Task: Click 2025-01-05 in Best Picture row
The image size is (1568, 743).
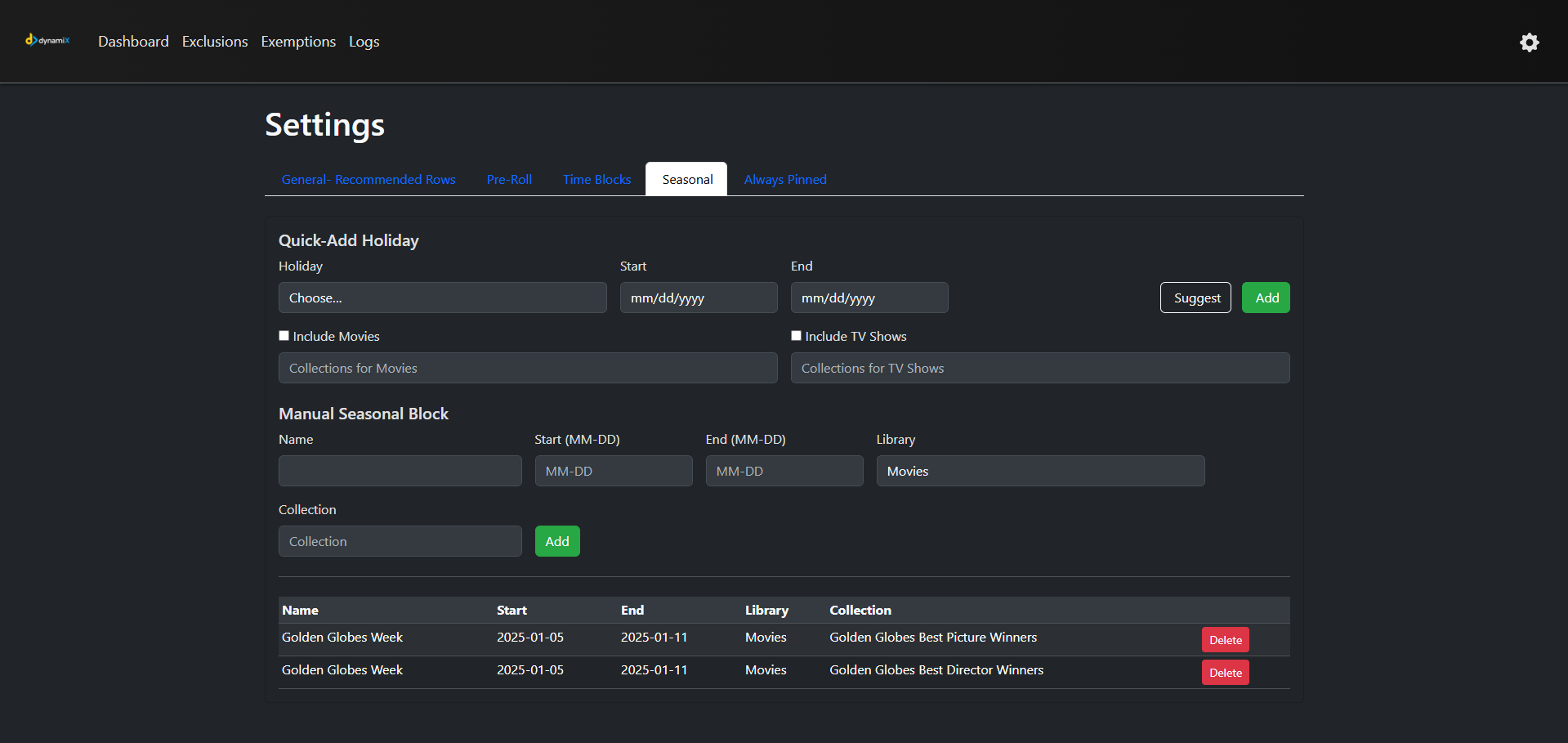Action: click(x=530, y=638)
